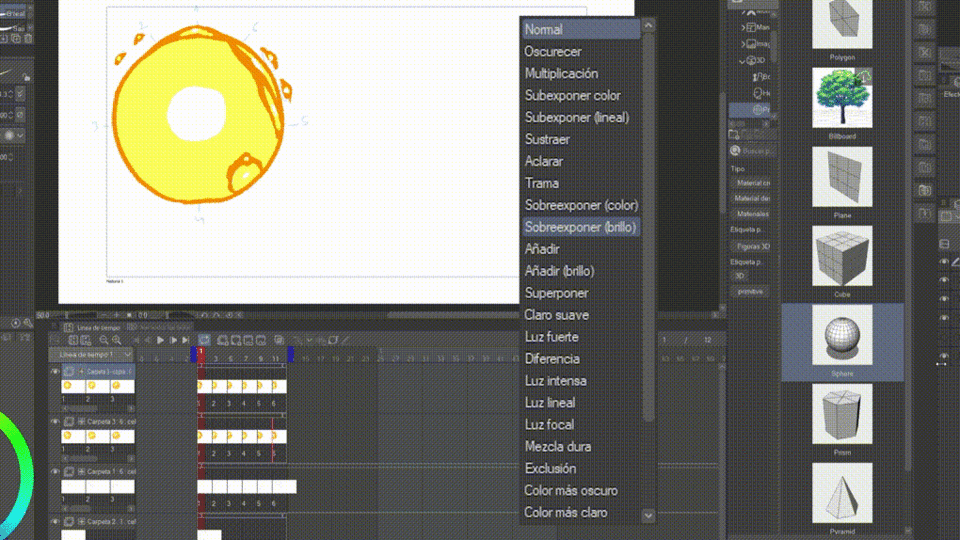
Task: Select the Billboard tree thumbnail
Action: point(842,98)
